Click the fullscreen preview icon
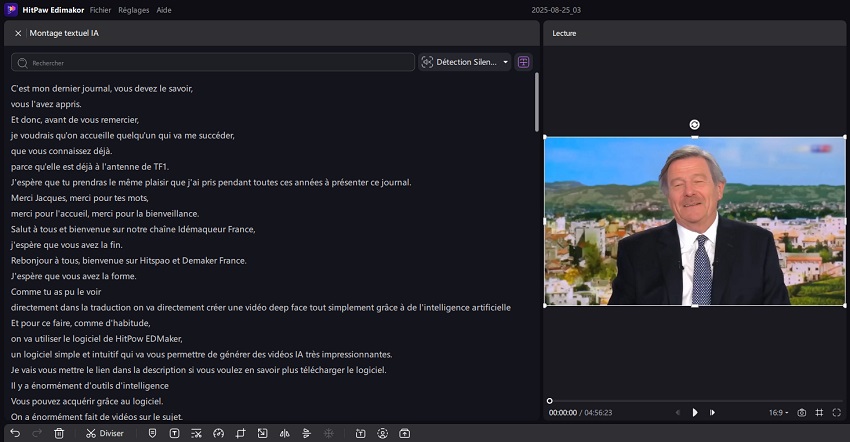This screenshot has height=442, width=850. (836, 413)
